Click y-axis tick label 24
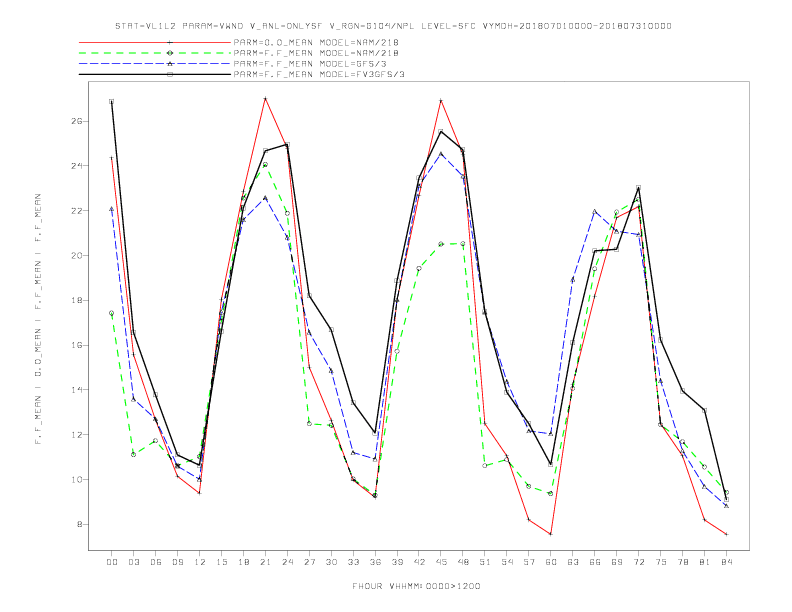 coord(76,166)
